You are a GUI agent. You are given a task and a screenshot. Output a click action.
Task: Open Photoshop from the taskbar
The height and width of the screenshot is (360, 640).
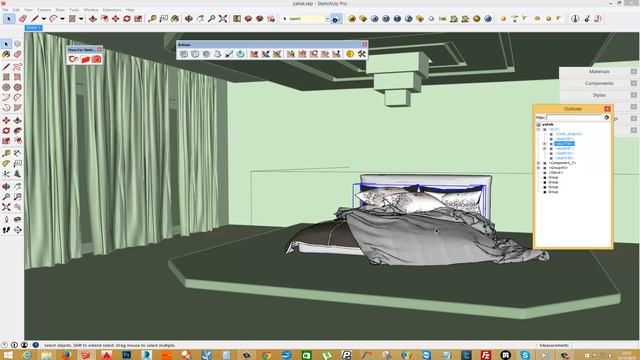click(127, 355)
